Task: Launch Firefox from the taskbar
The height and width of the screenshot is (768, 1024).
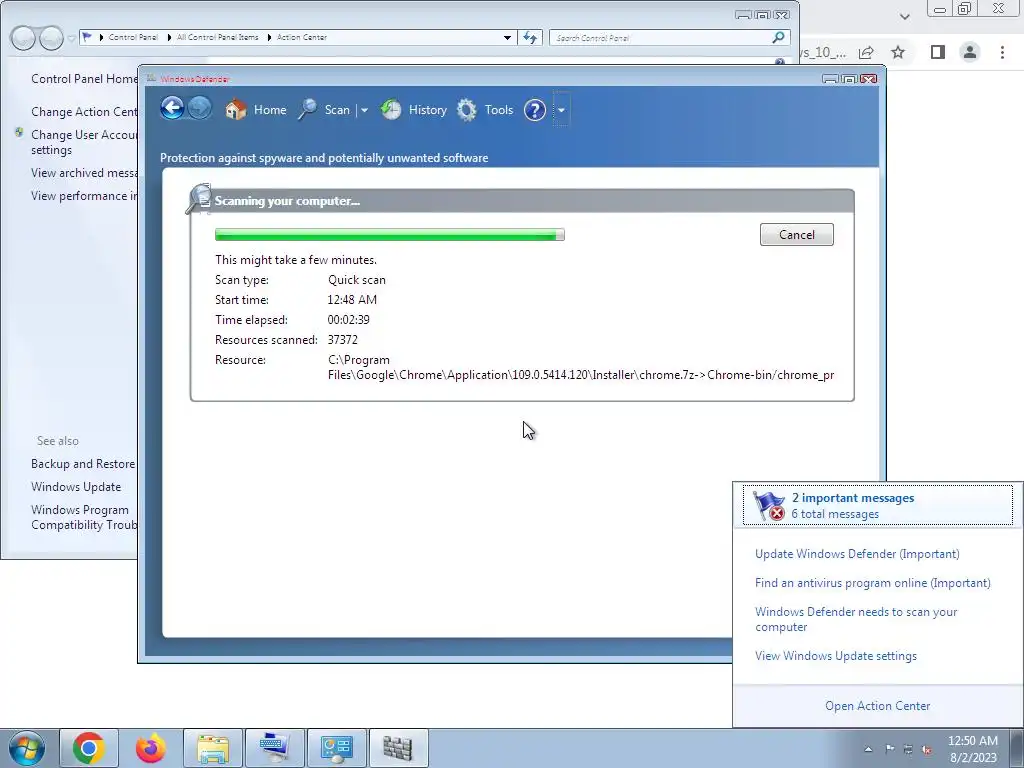Action: [x=151, y=748]
